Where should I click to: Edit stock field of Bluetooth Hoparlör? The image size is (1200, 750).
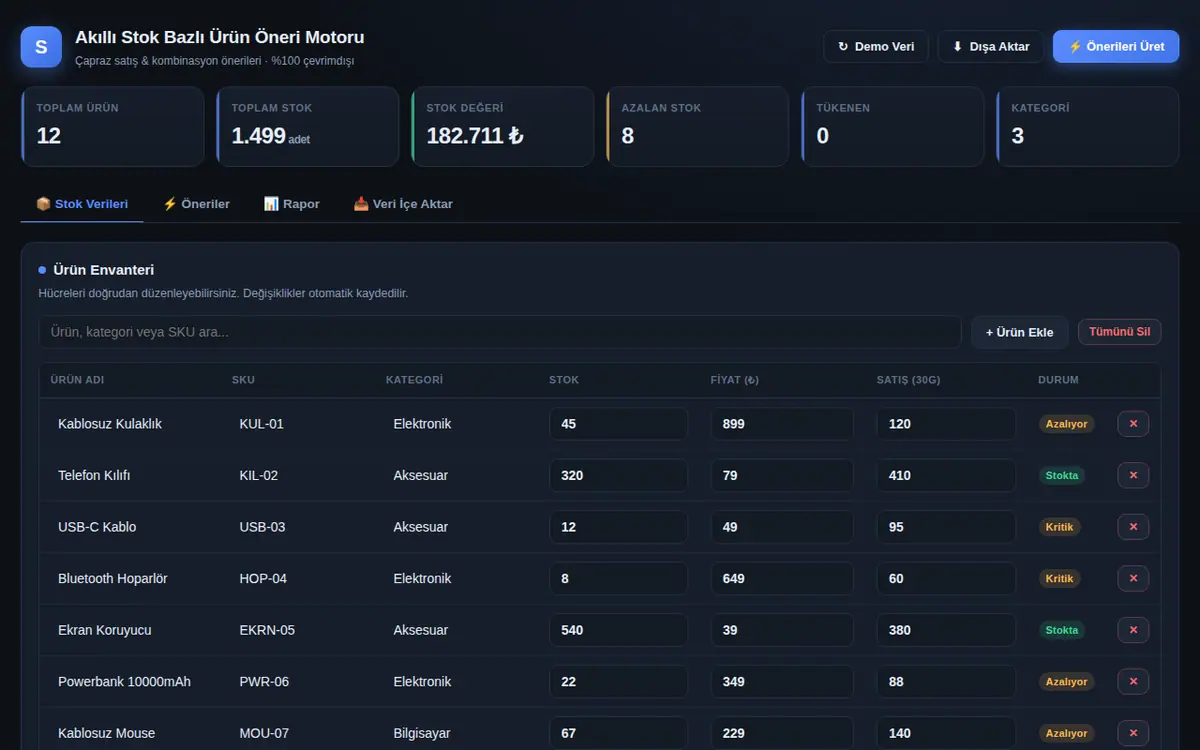click(x=618, y=578)
